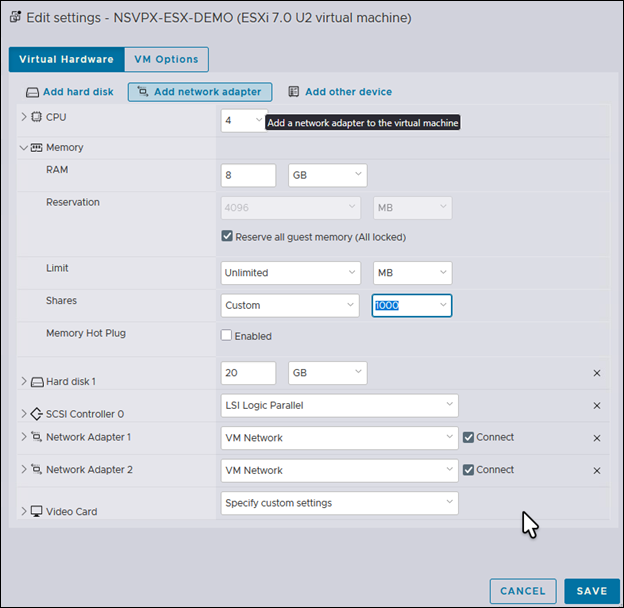624x608 pixels.
Task: Toggle Reserve all guest memory checkbox
Action: click(227, 236)
